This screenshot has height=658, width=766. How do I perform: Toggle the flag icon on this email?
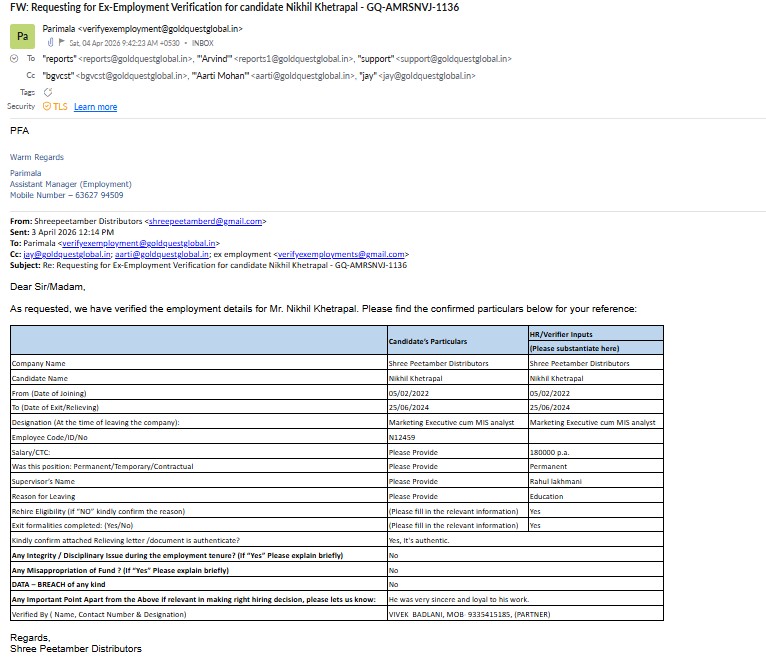pyautogui.click(x=62, y=42)
